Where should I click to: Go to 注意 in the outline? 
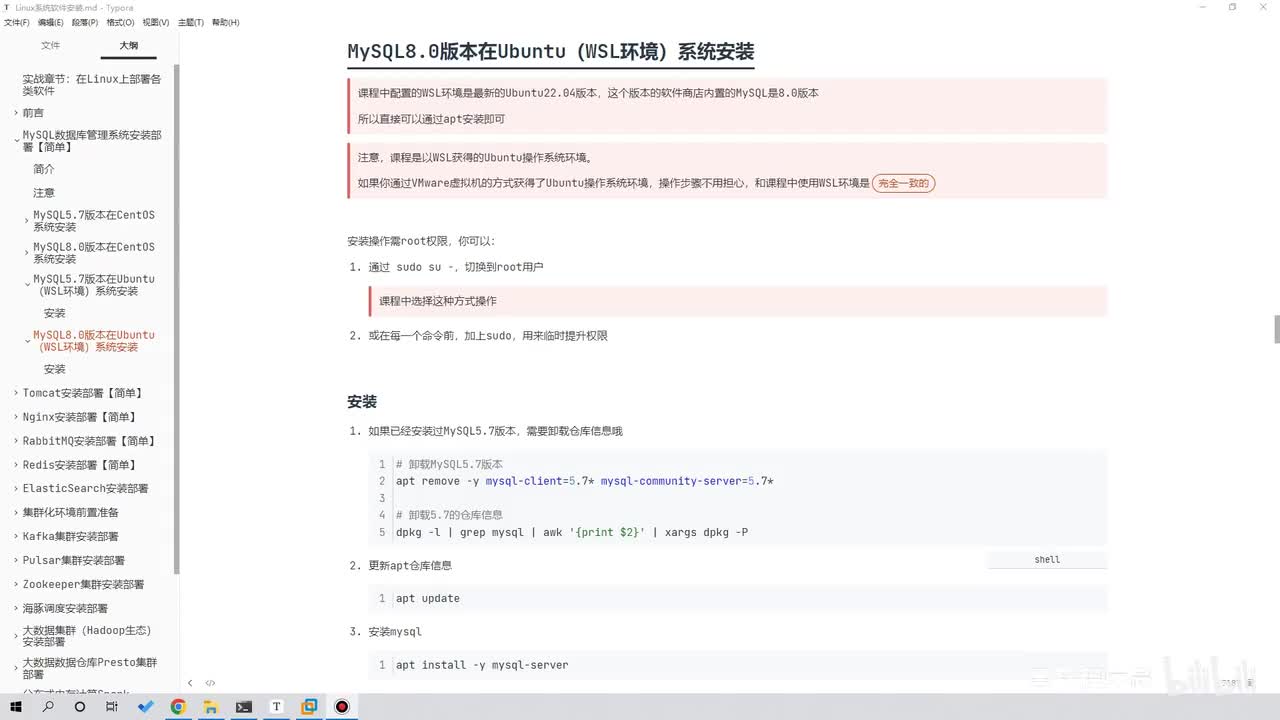(x=44, y=193)
